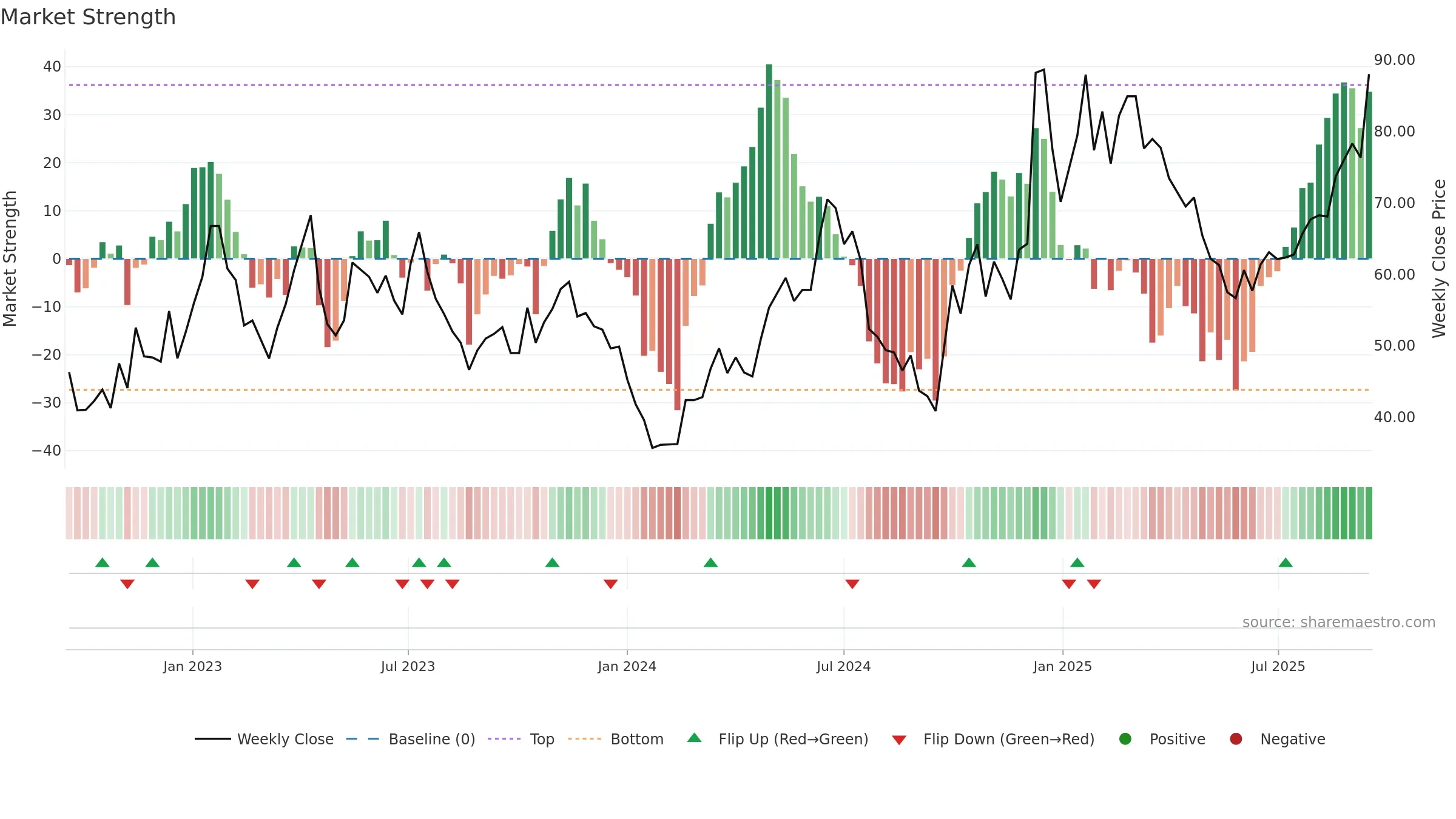Toggle the Baseline (0) legend entry
Image resolution: width=1456 pixels, height=819 pixels.
[x=411, y=739]
